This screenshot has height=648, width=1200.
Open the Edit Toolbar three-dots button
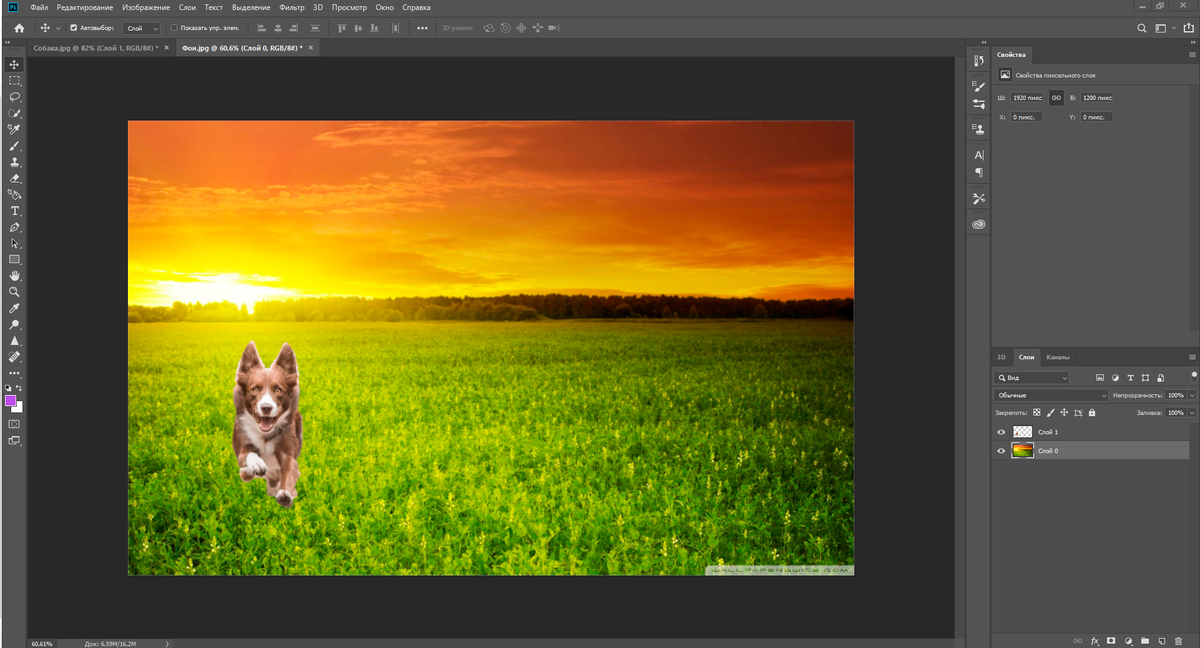(x=14, y=373)
